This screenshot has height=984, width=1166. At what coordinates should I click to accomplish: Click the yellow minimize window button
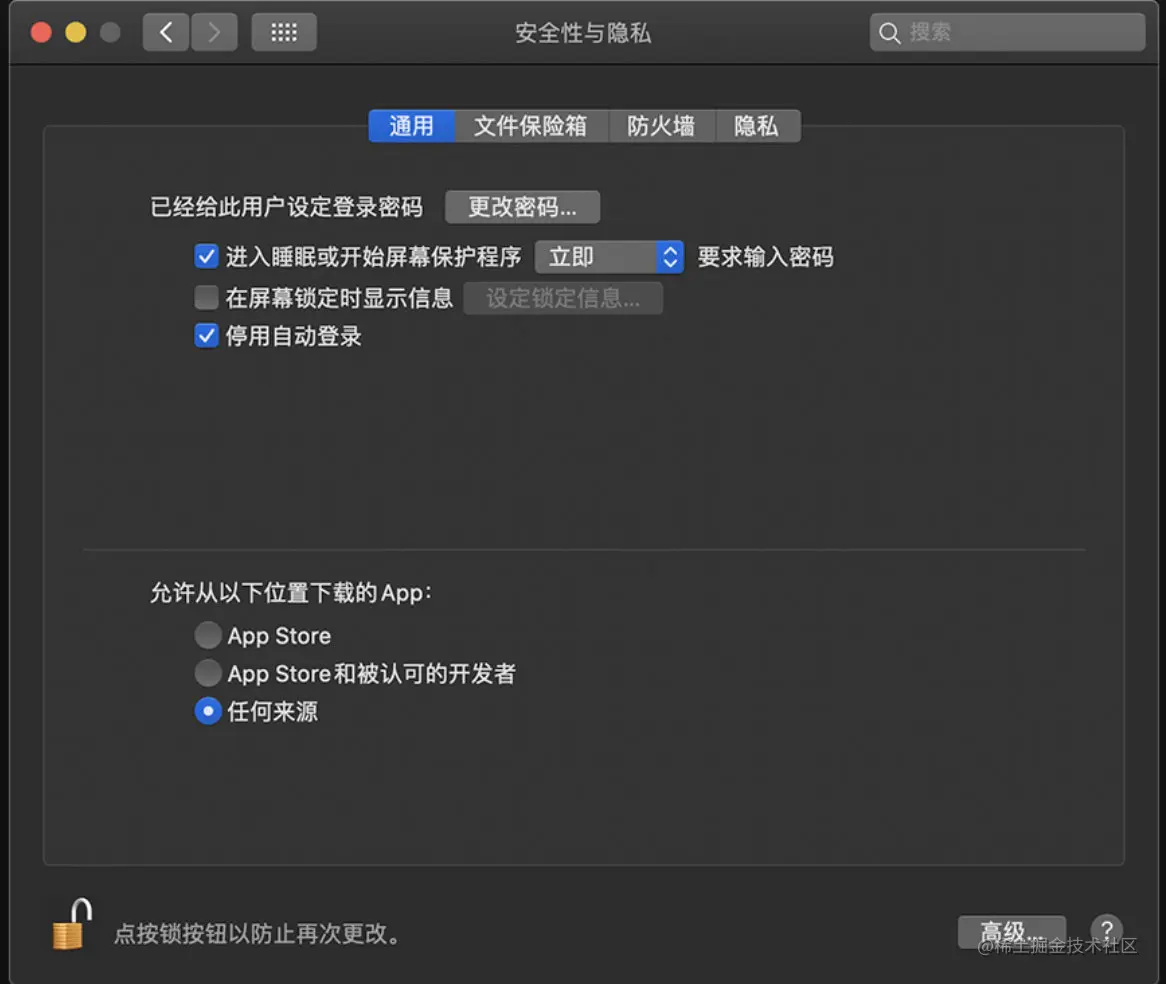[x=76, y=32]
